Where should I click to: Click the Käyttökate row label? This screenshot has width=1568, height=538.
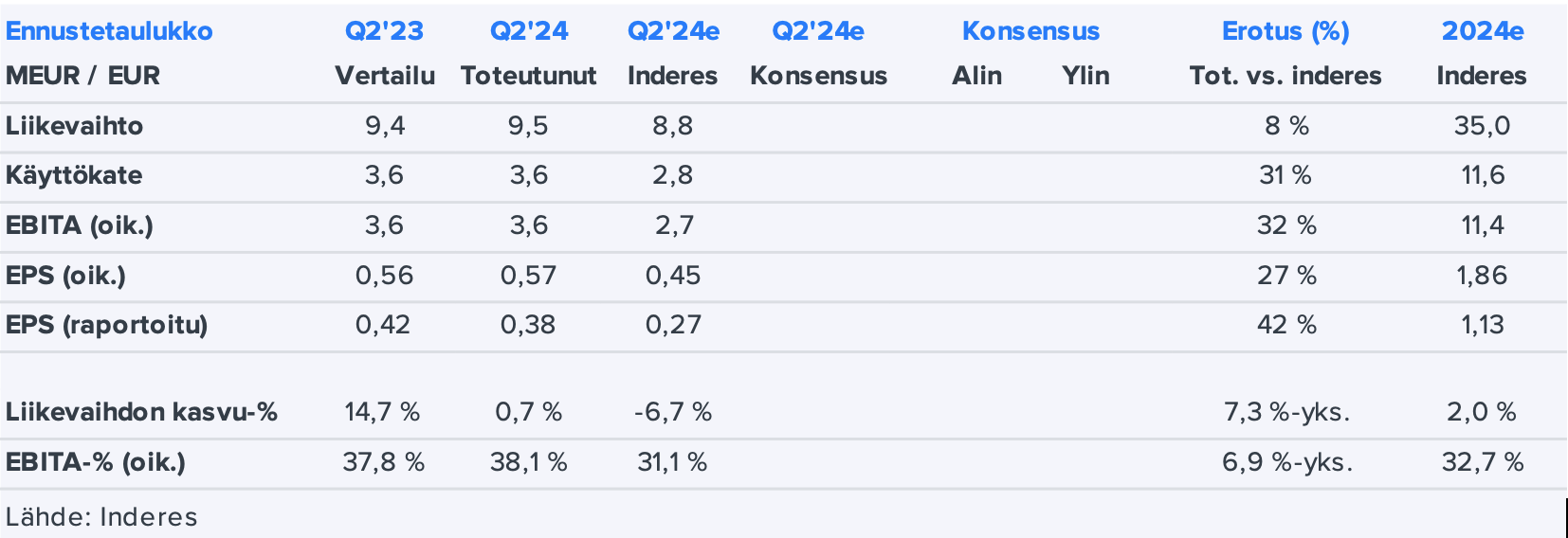pyautogui.click(x=74, y=175)
